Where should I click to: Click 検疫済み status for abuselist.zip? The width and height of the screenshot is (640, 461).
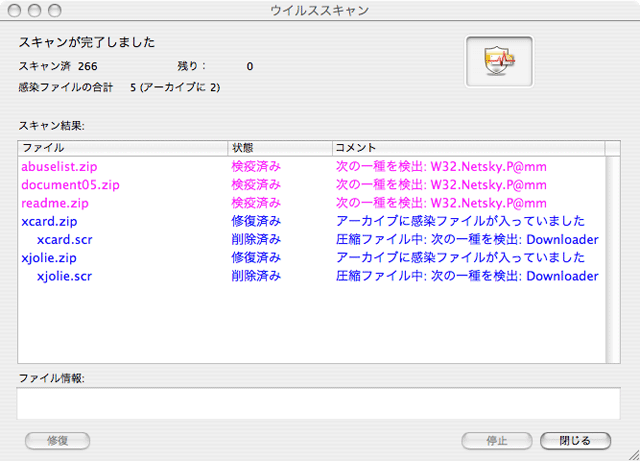(256, 167)
